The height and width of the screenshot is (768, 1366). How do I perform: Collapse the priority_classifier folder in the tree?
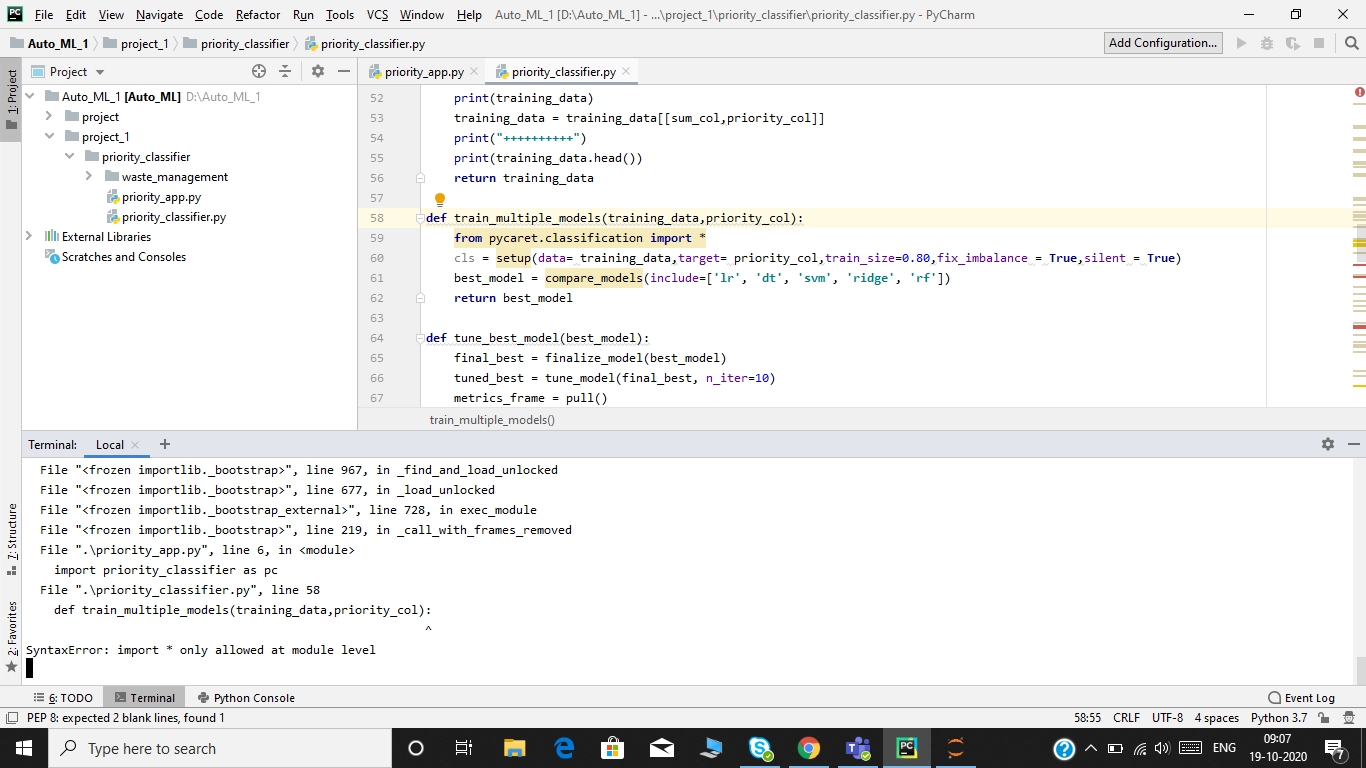69,156
